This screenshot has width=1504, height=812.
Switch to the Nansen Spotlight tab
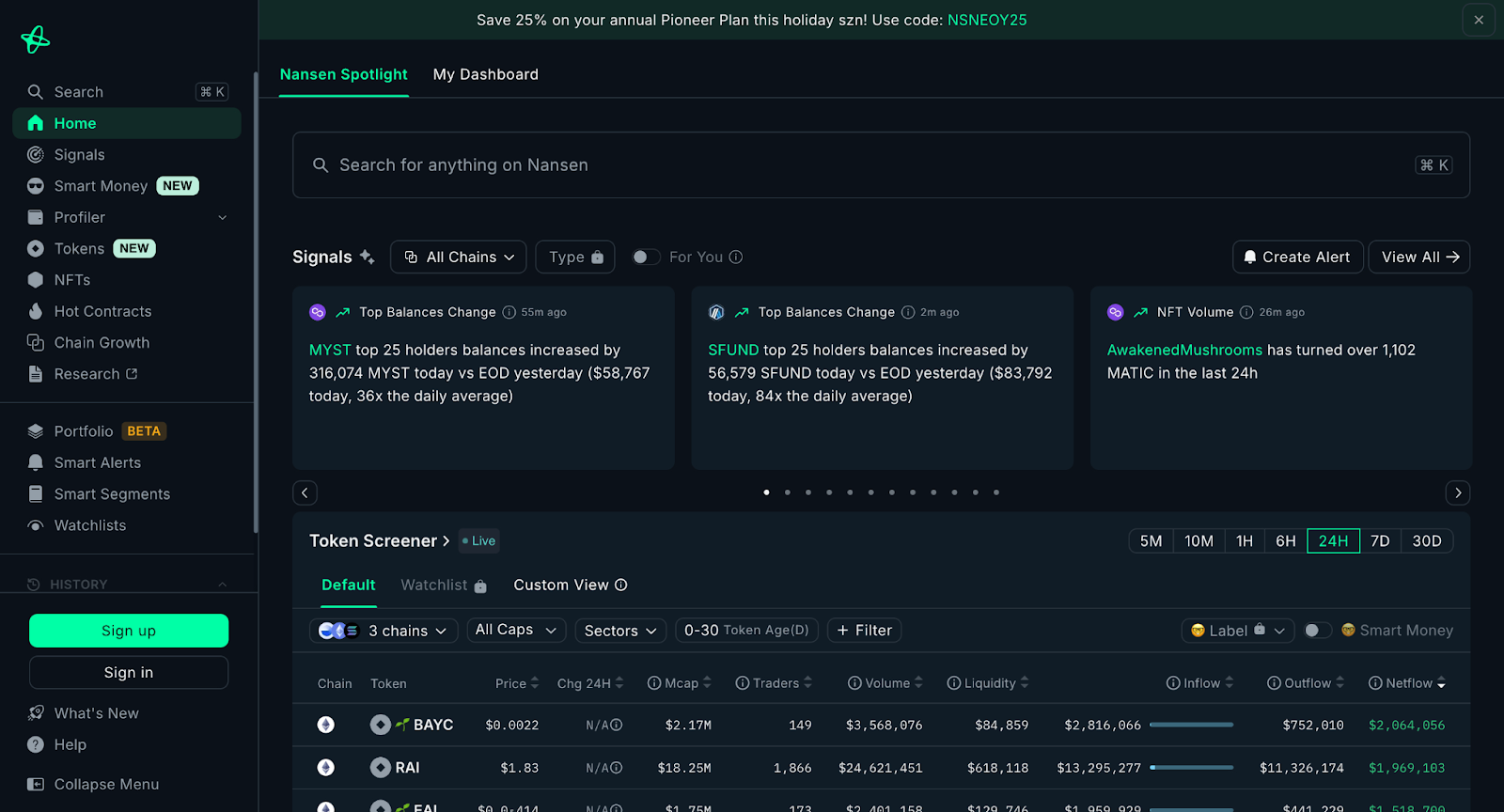coord(344,74)
